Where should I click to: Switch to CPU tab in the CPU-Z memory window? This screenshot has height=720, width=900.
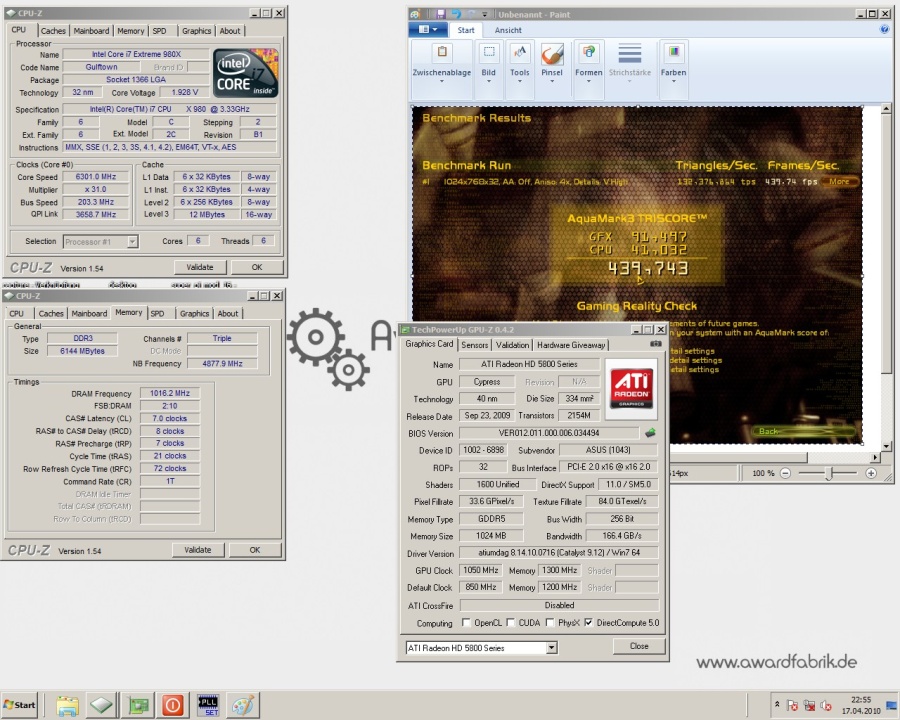pyautogui.click(x=17, y=313)
